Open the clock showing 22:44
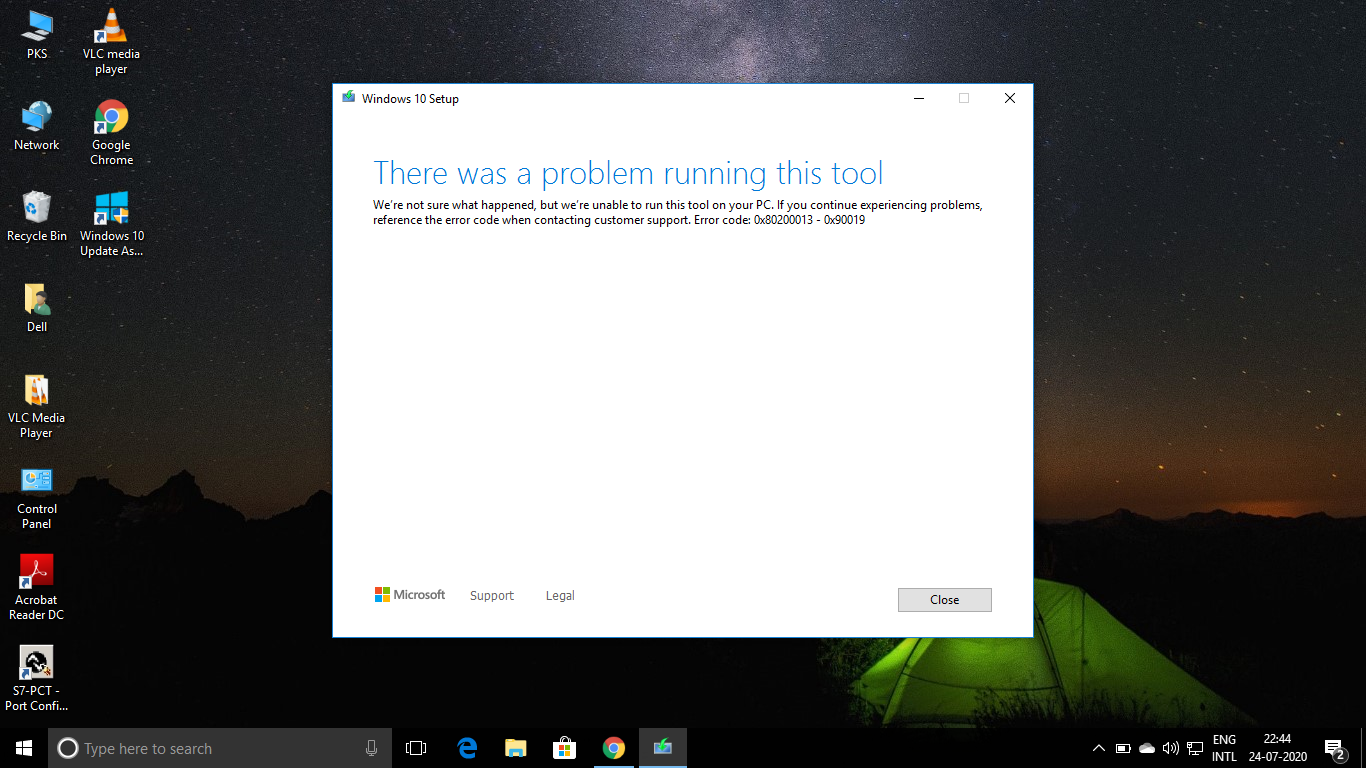Image resolution: width=1366 pixels, height=768 pixels. (1277, 748)
